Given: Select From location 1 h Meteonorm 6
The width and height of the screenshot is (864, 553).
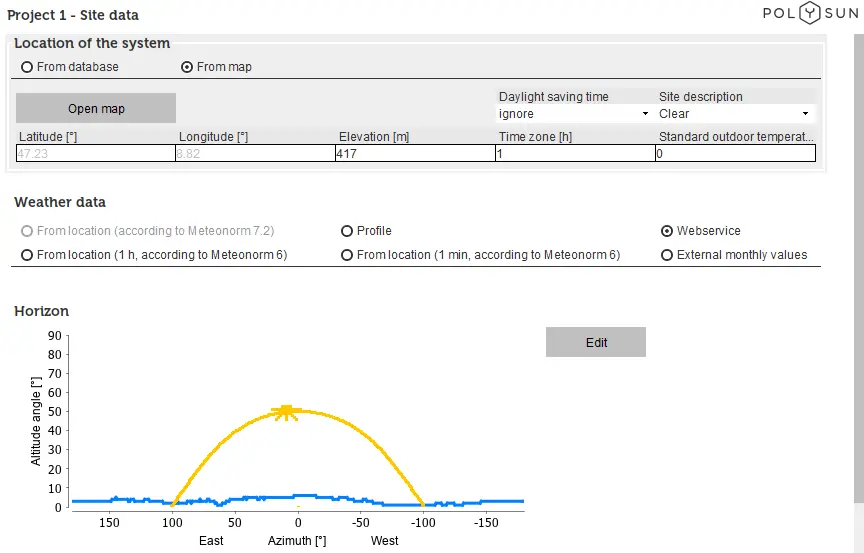Looking at the screenshot, I should coord(27,255).
